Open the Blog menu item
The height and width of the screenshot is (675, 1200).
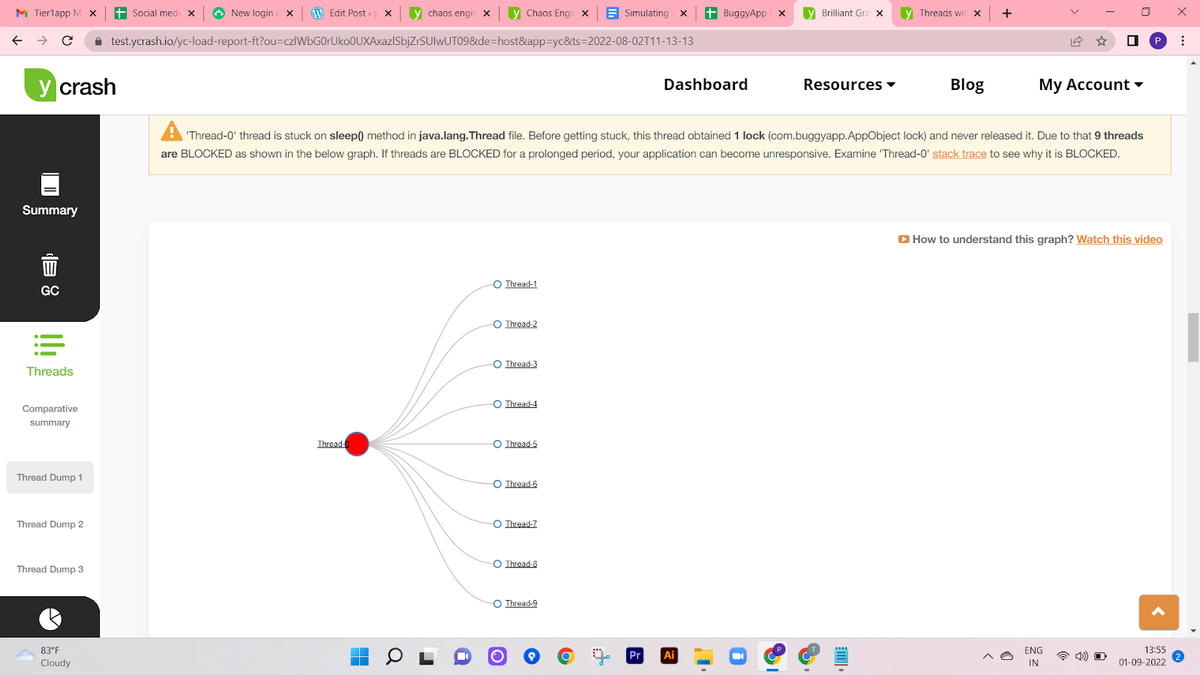point(966,84)
